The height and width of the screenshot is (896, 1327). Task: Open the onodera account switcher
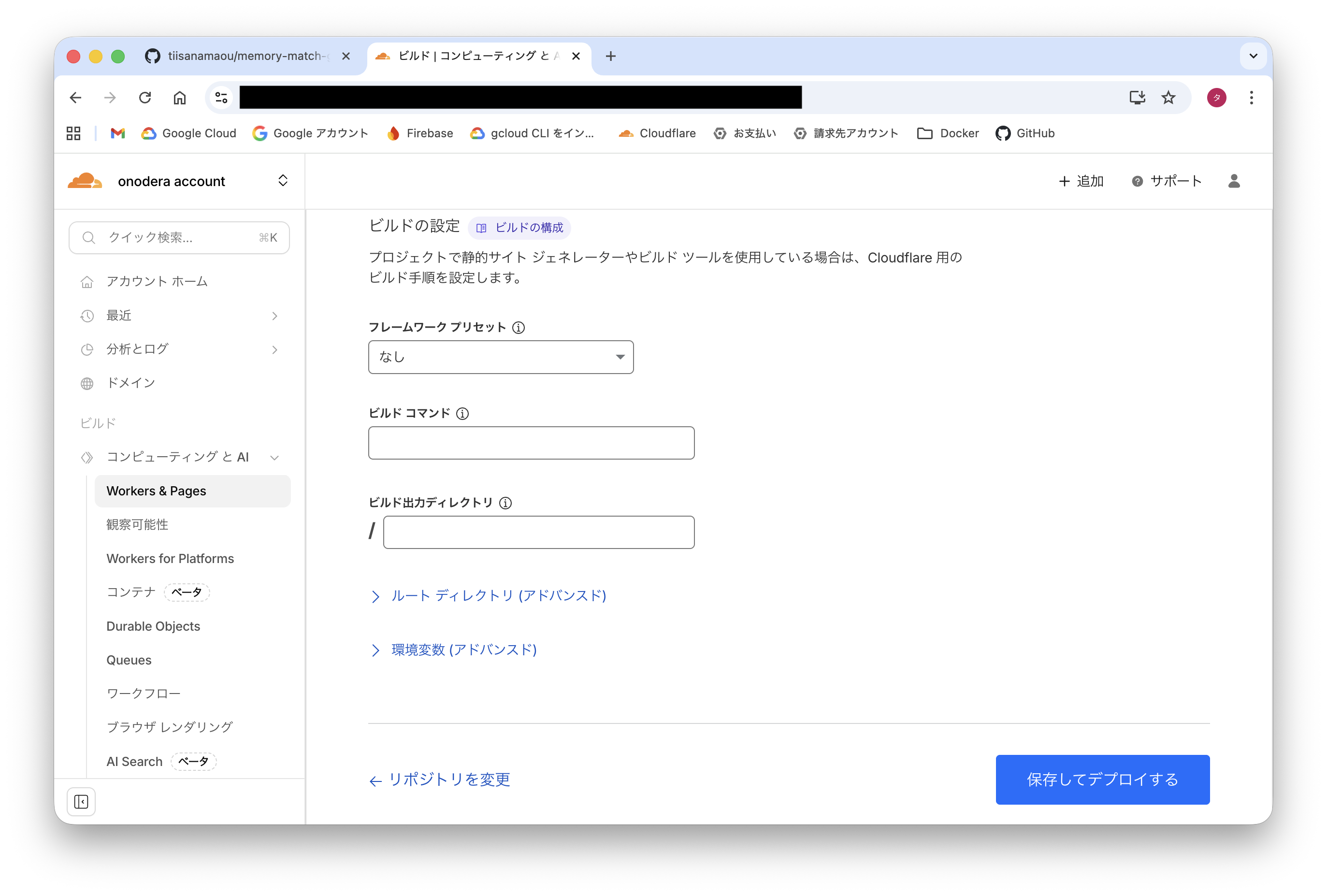point(282,181)
